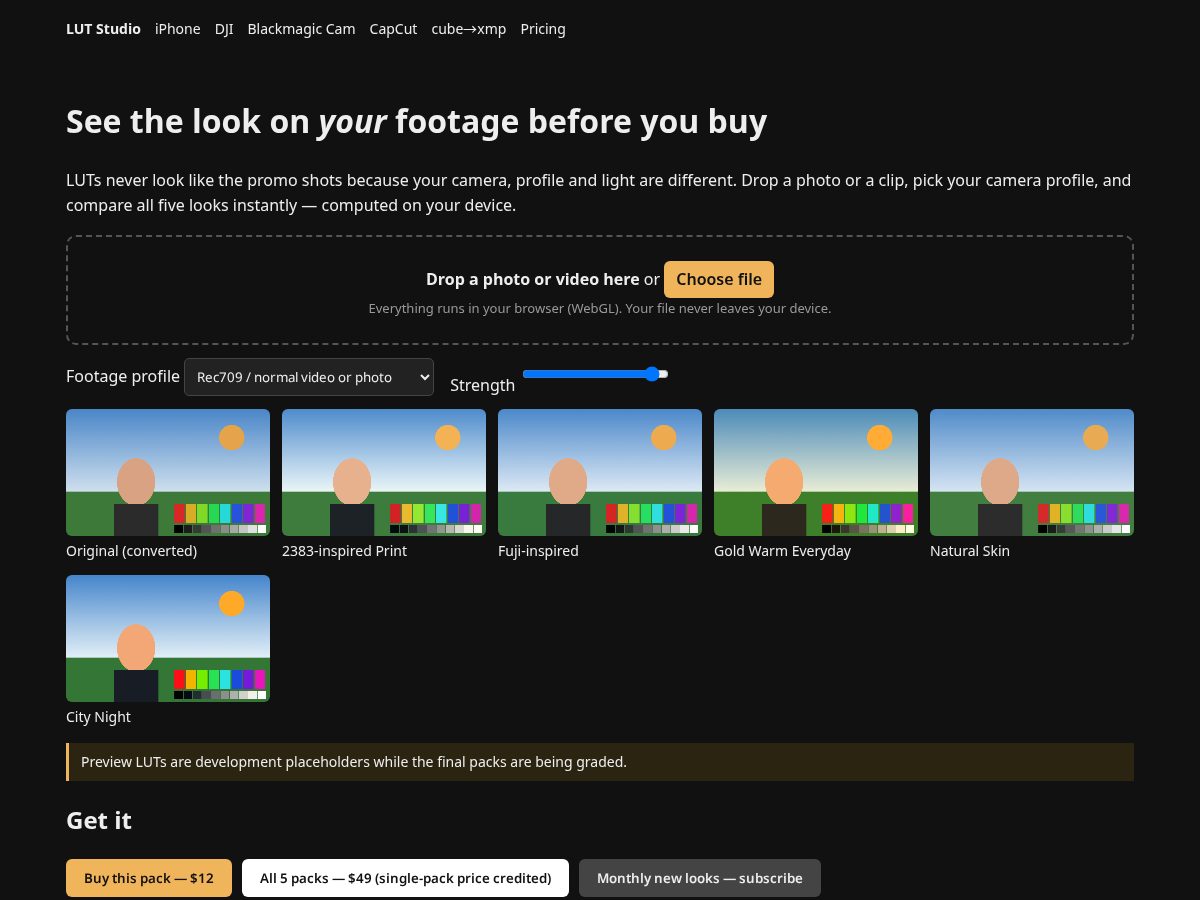
Task: Click the dashed photo or video drop zone
Action: click(x=600, y=290)
